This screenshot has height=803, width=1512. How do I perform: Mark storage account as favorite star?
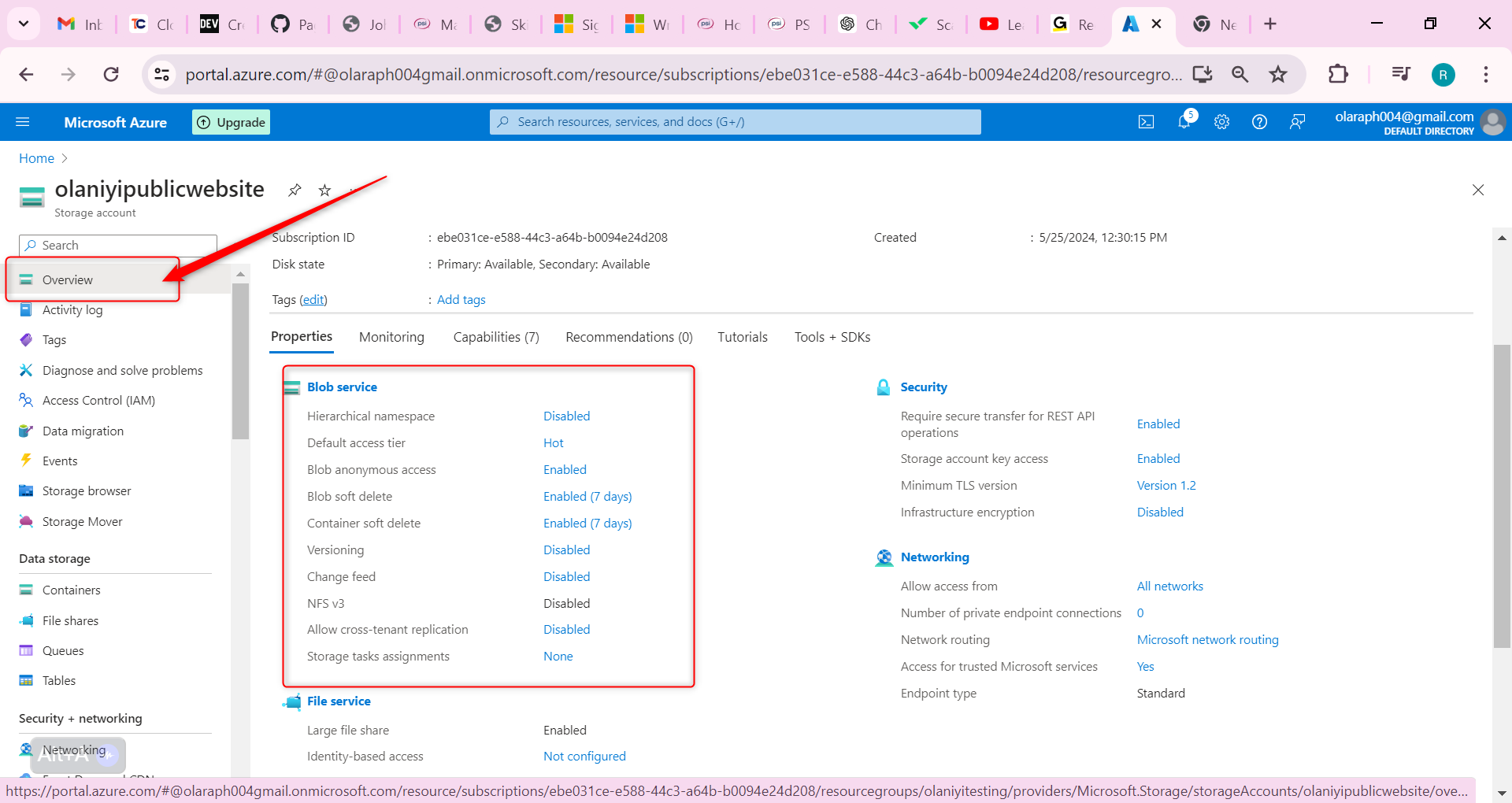tap(324, 191)
